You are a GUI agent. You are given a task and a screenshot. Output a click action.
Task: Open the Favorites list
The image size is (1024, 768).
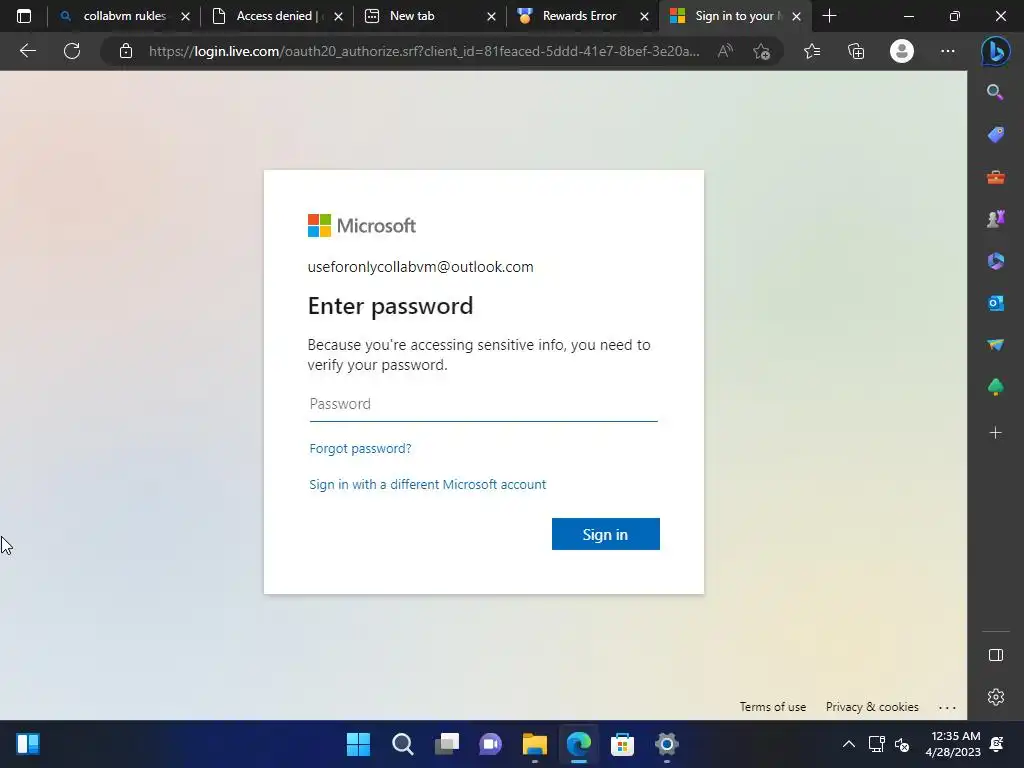[x=812, y=51]
